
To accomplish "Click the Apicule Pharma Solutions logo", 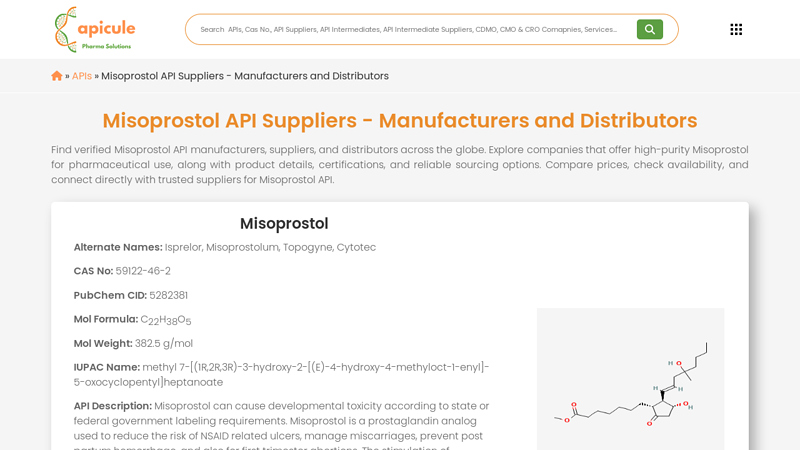I will 95,29.
